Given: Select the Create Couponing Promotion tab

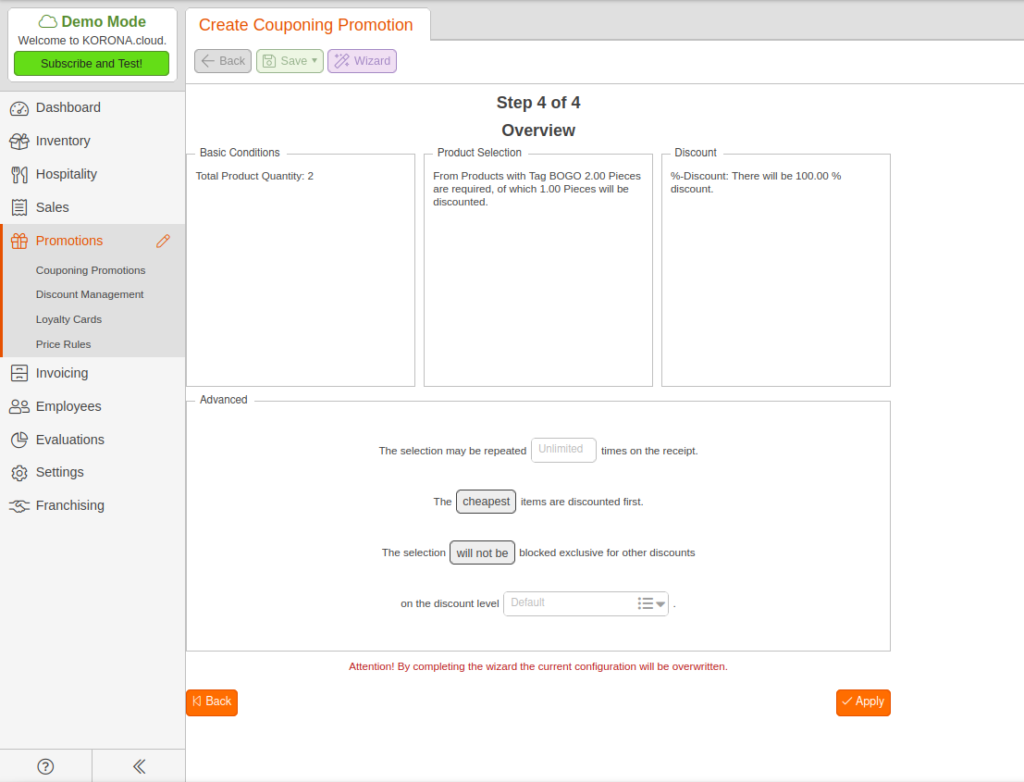Looking at the screenshot, I should [306, 25].
